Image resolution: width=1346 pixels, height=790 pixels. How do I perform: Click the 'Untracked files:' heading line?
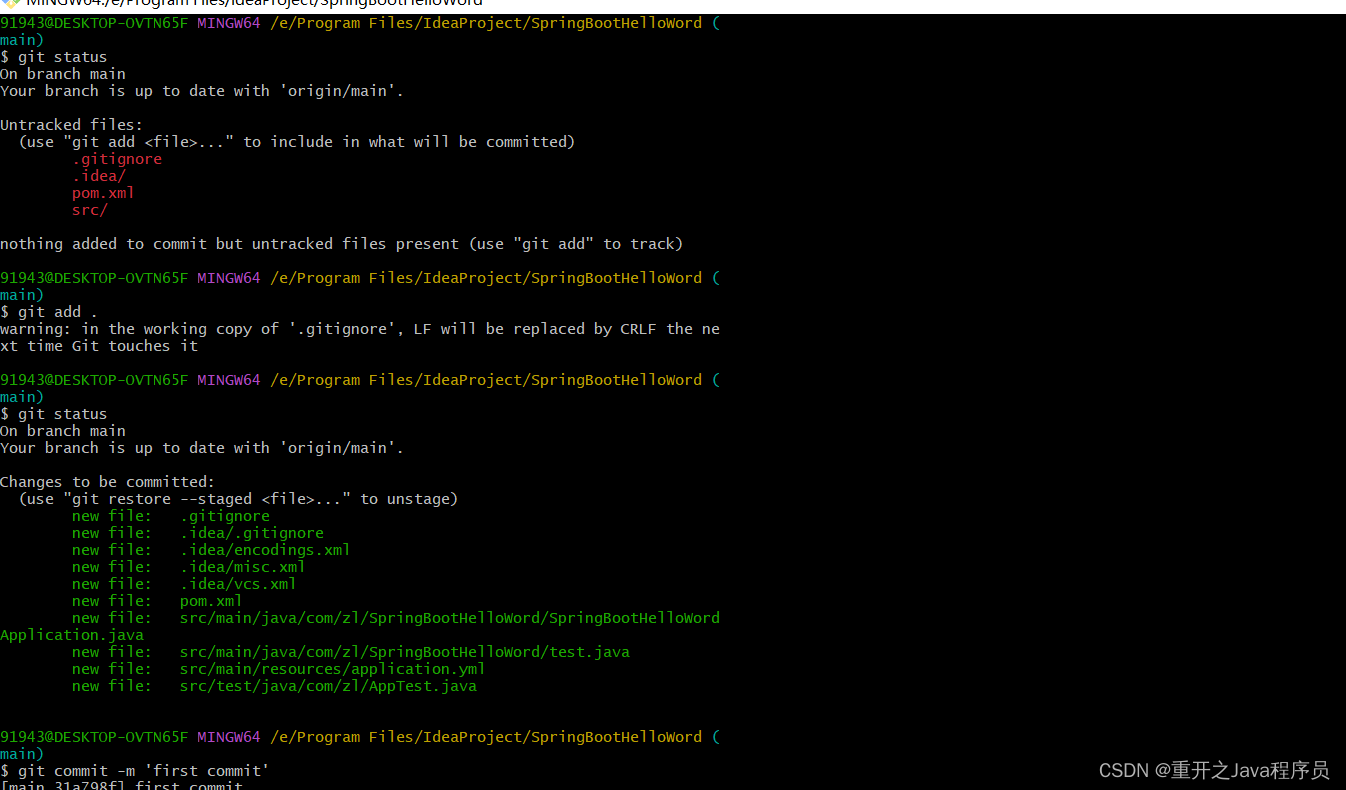coord(71,125)
